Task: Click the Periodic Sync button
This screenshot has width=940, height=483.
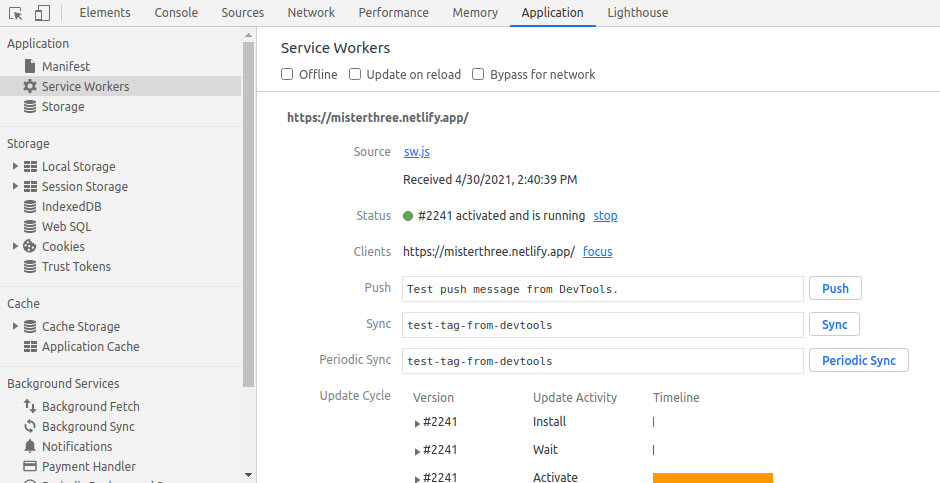Action: 858,360
